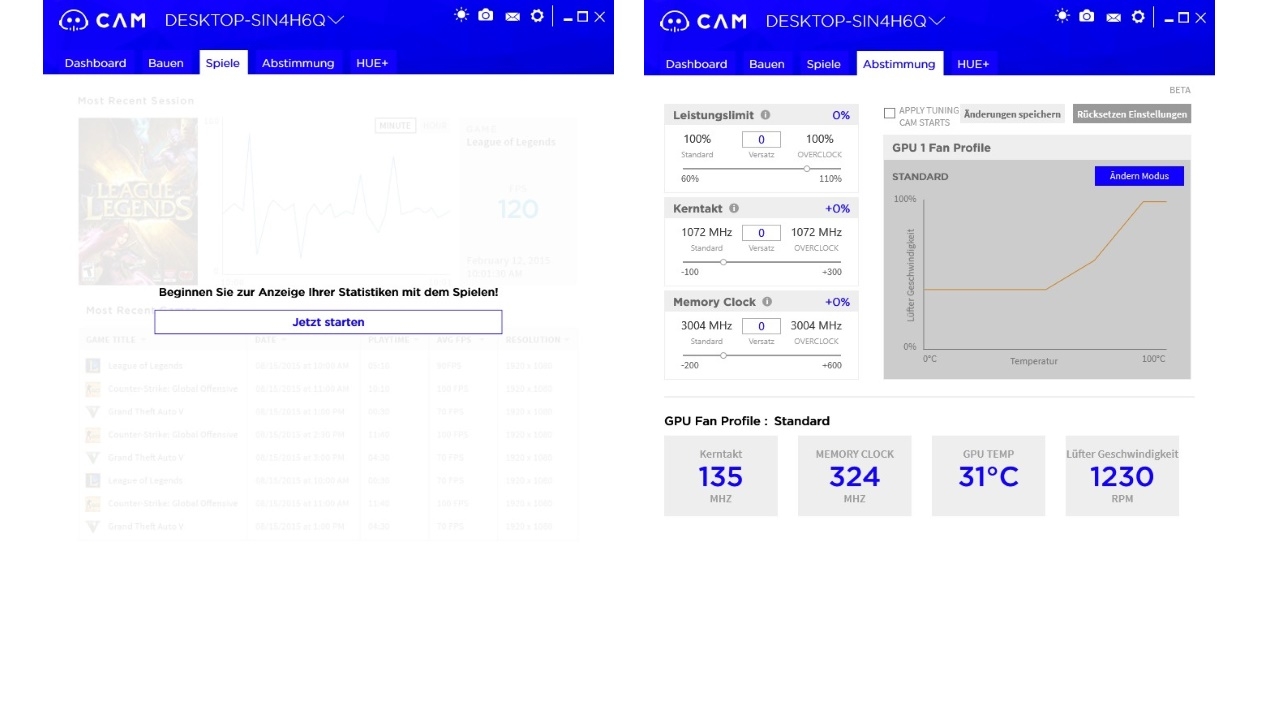The height and width of the screenshot is (720, 1280).
Task: Click the League of Legends cover thumbnail
Action: click(x=138, y=201)
